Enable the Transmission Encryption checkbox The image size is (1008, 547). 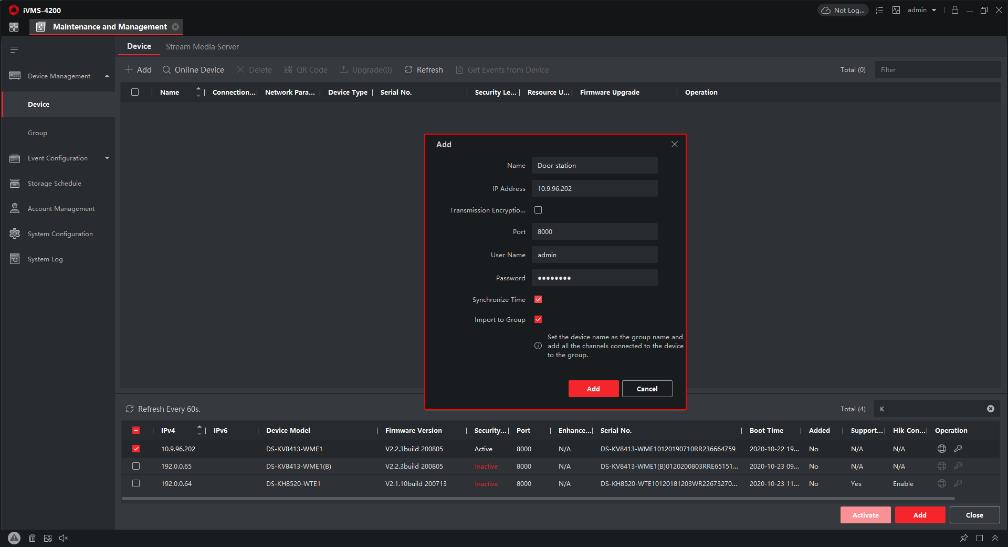[x=538, y=210]
